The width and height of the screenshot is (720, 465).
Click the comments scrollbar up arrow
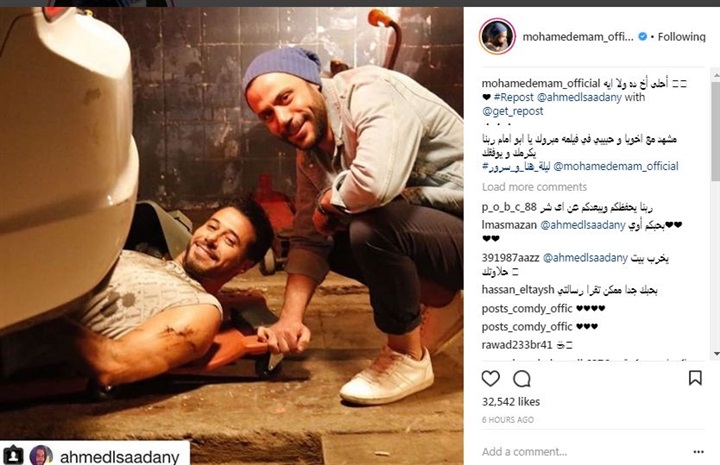click(x=716, y=73)
